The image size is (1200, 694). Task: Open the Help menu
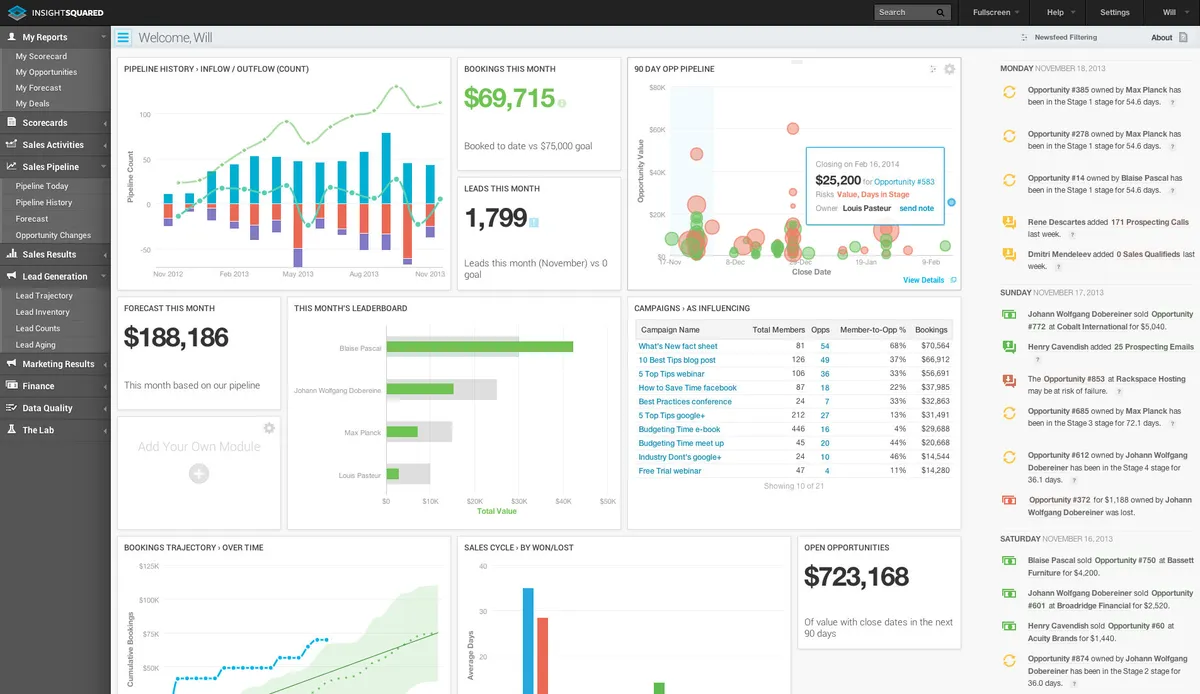[x=1057, y=12]
